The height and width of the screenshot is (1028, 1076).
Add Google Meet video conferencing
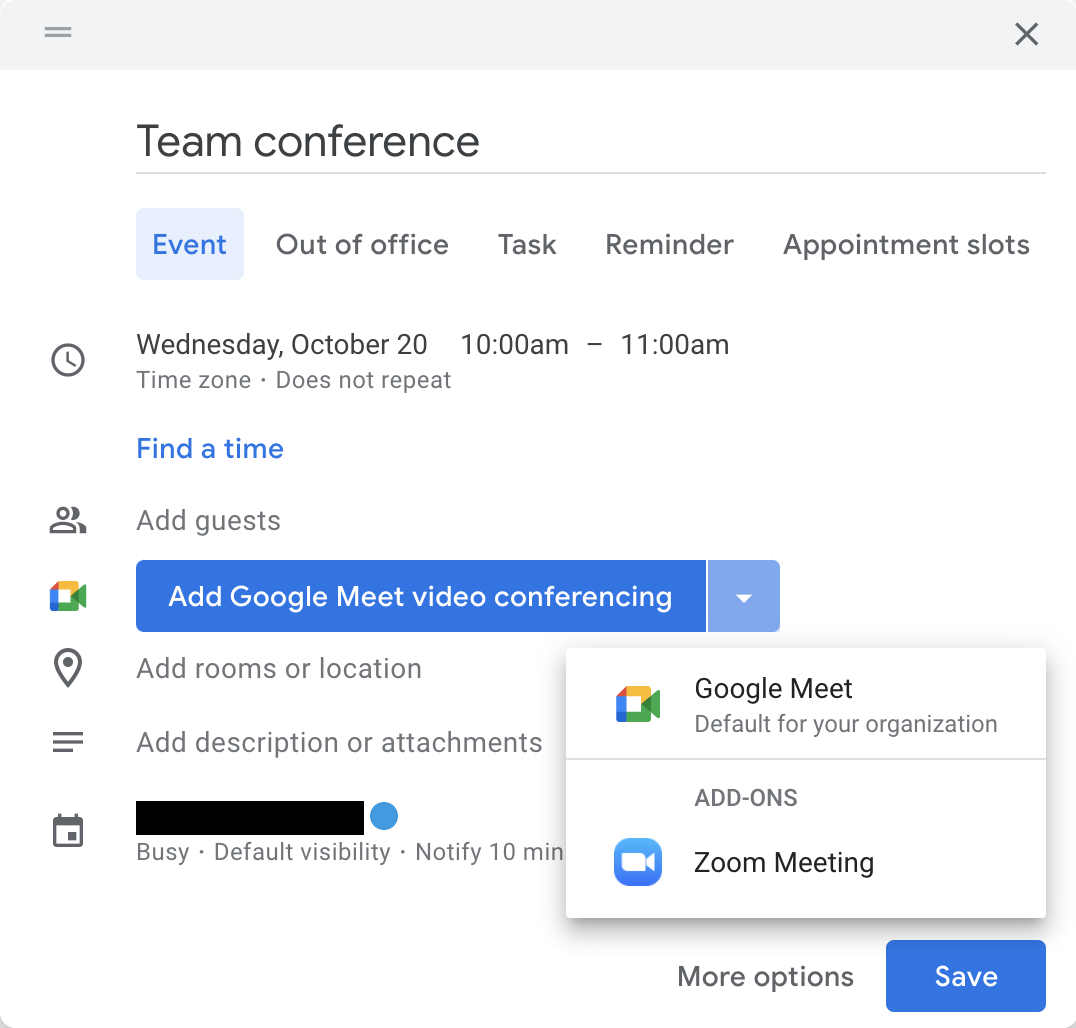click(x=421, y=596)
